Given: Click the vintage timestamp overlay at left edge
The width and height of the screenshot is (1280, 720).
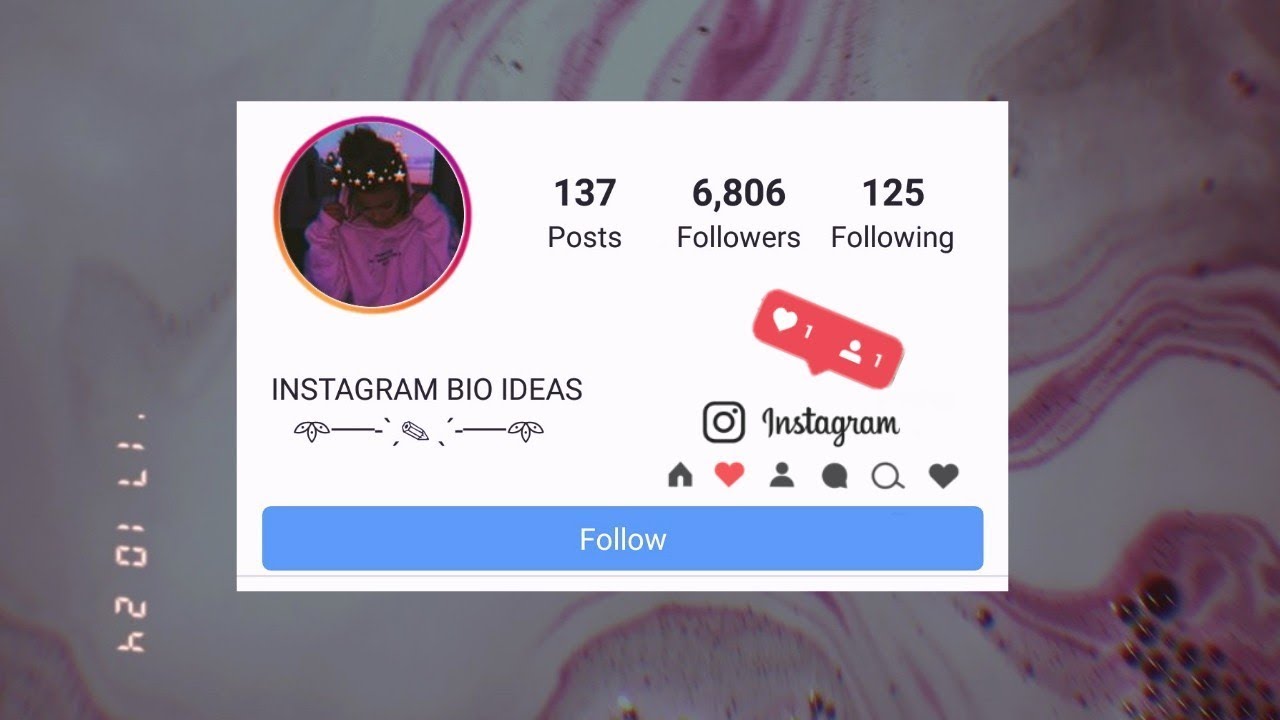Looking at the screenshot, I should pos(132,531).
